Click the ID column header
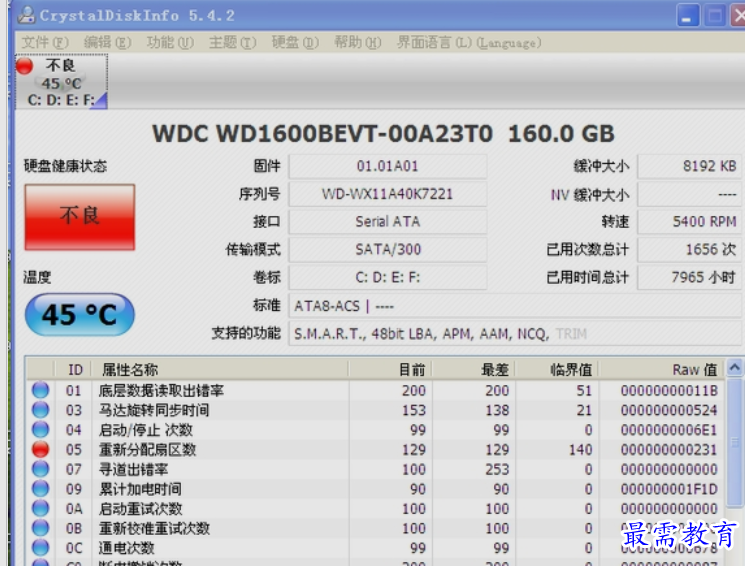The width and height of the screenshot is (745, 566). click(x=72, y=369)
